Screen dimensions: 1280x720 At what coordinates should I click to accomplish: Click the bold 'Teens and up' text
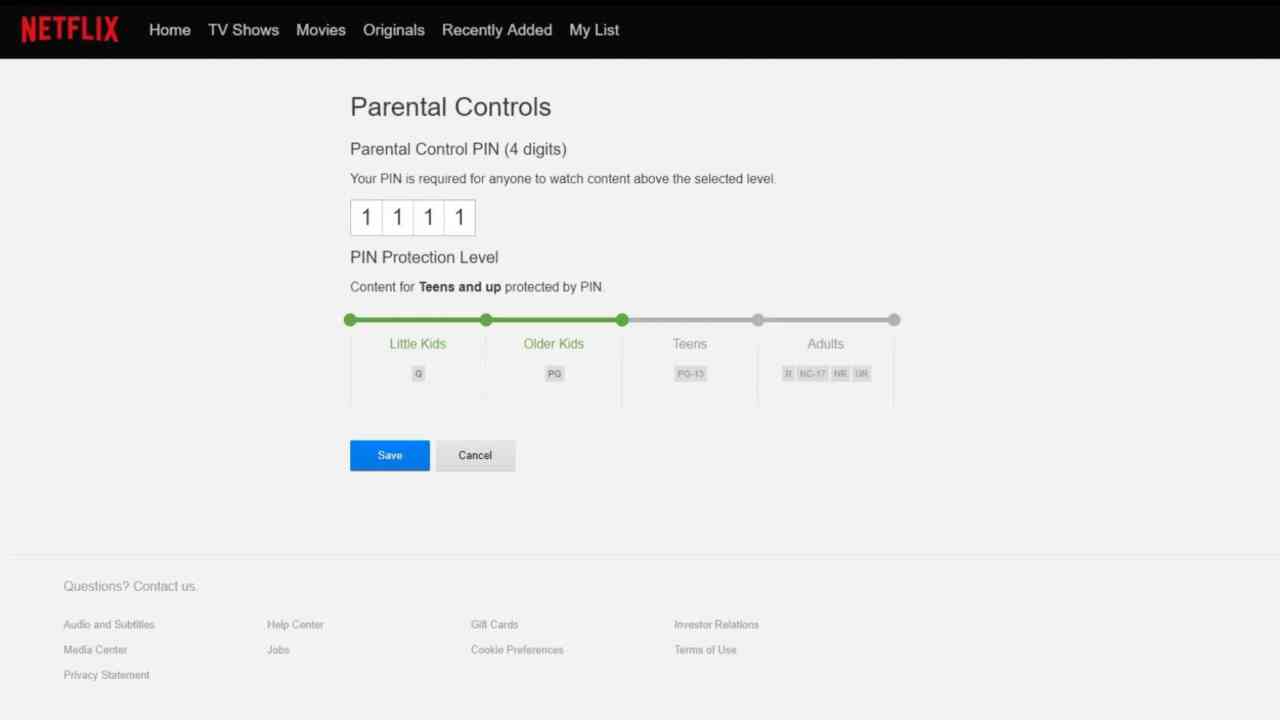[460, 287]
